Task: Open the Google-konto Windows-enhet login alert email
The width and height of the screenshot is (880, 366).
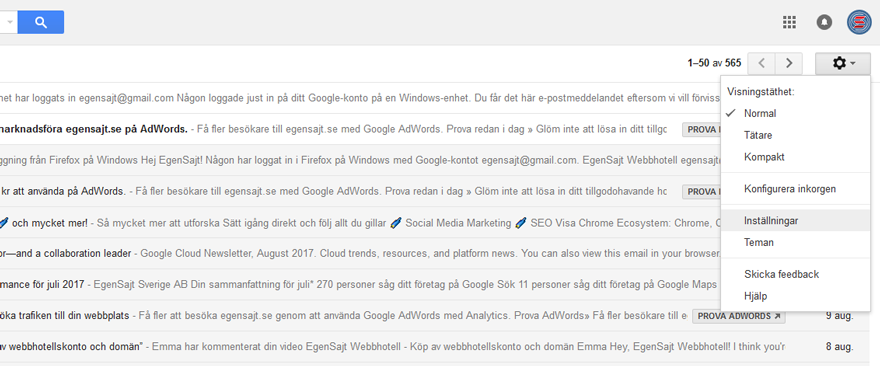Action: pos(359,98)
